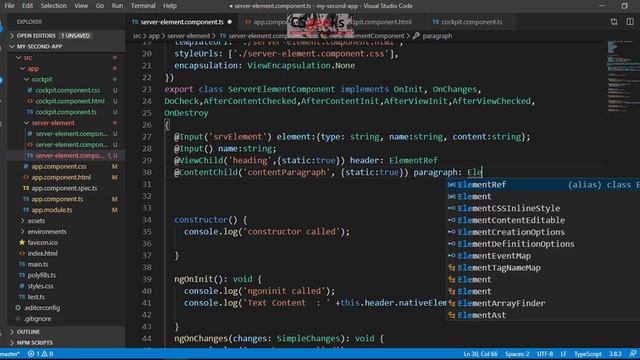Switch to server-element.component.ts tab
Viewport: 640px width, 360px height.
click(x=182, y=22)
